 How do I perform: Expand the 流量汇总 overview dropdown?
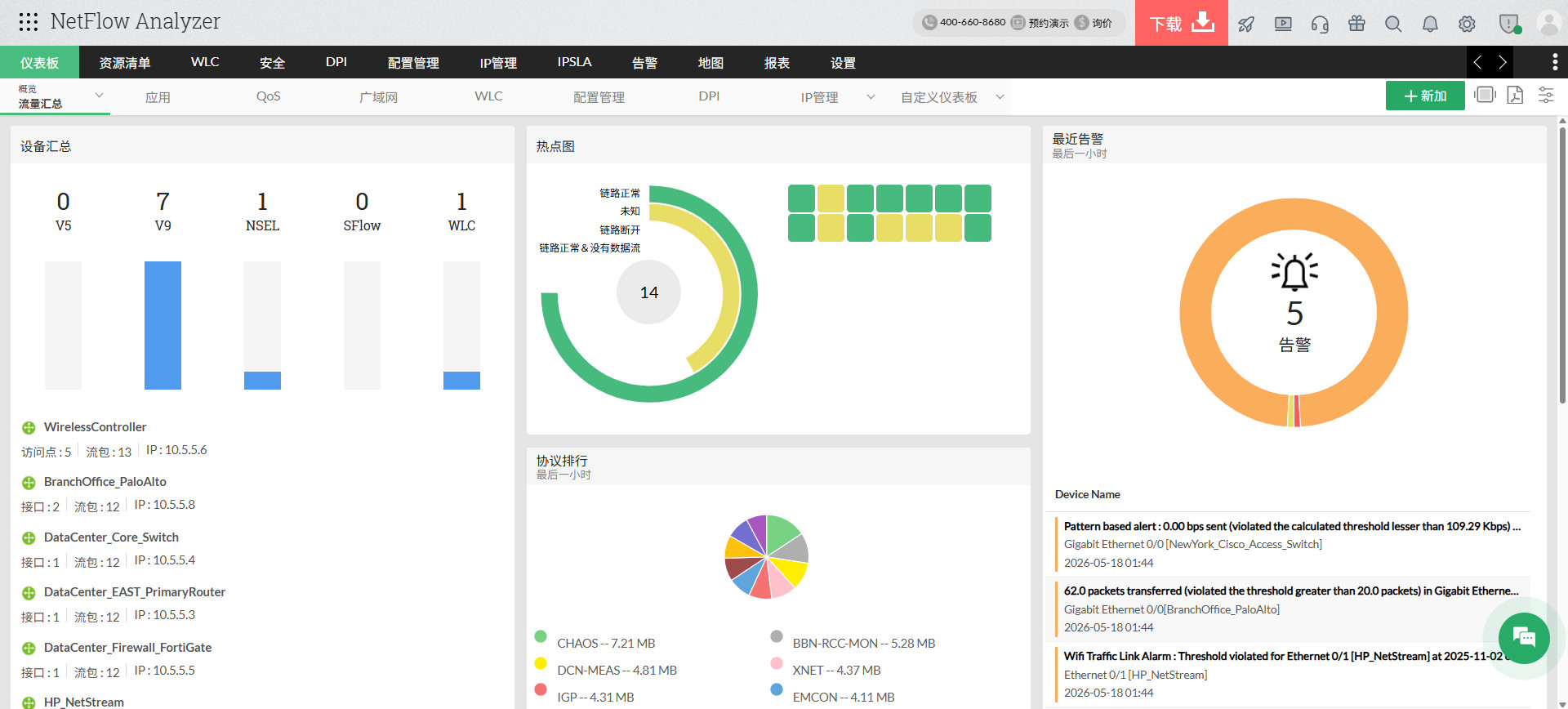click(x=99, y=96)
